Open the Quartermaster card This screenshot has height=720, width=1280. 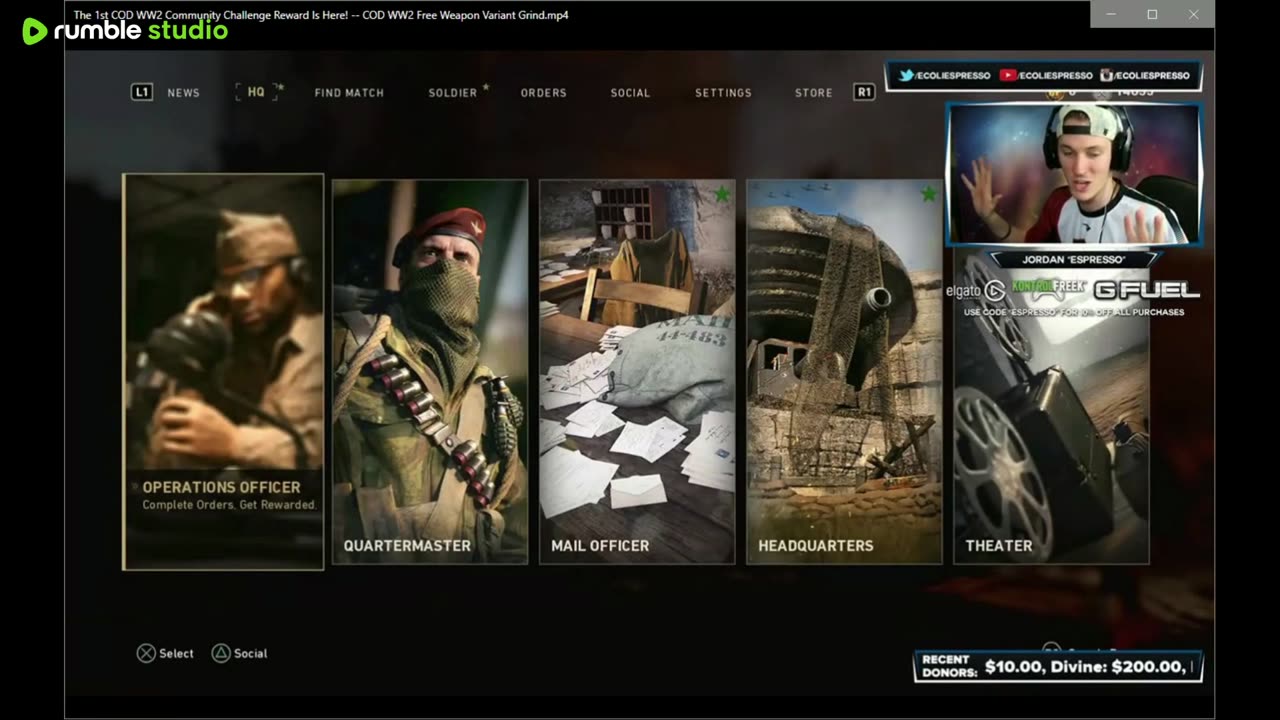click(x=430, y=372)
